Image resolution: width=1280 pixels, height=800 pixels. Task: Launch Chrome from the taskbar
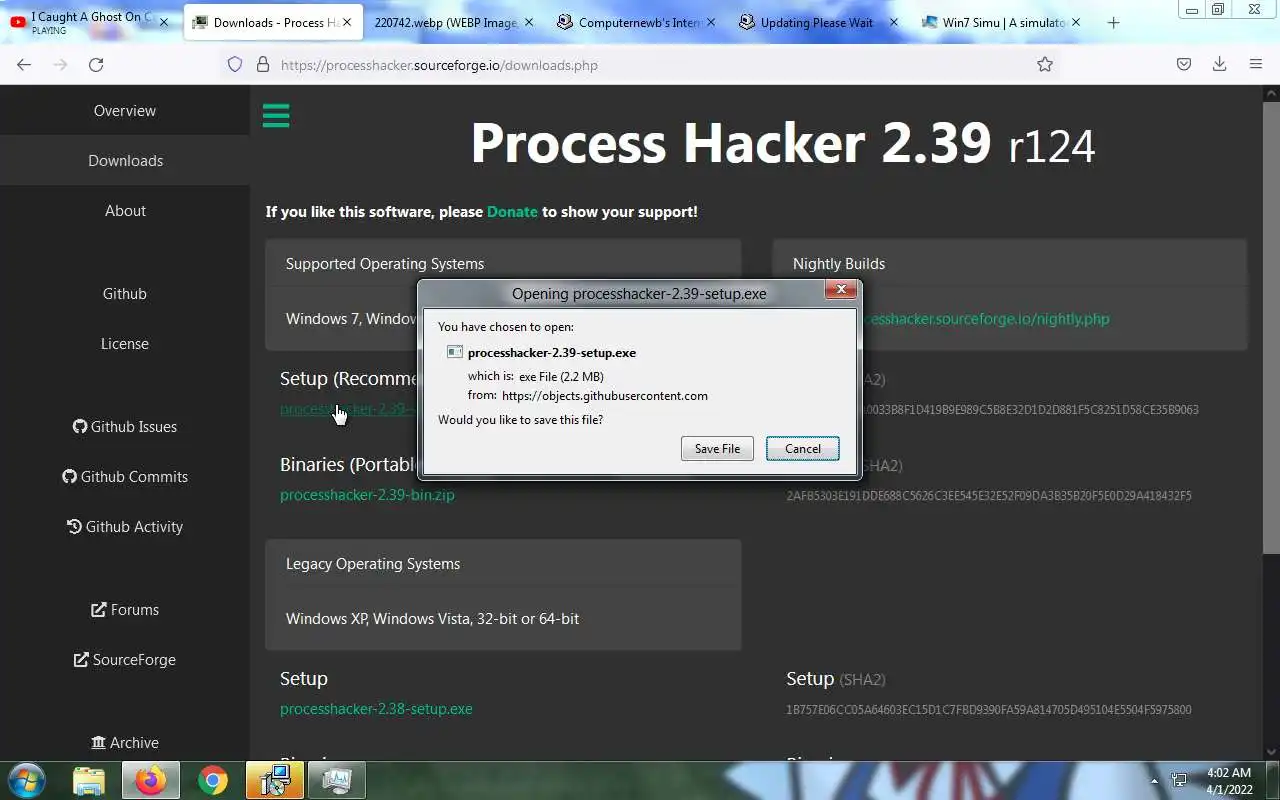pyautogui.click(x=212, y=780)
